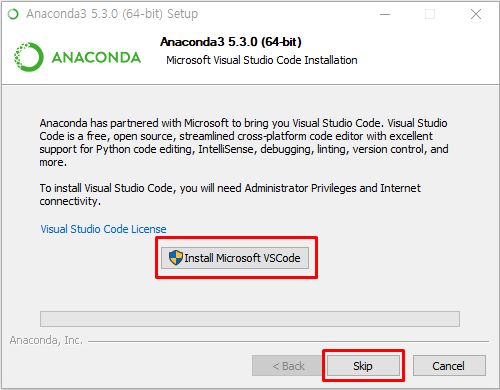Image resolution: width=500 pixels, height=390 pixels.
Task: Click the ANACONDA wordmark text
Action: (96, 57)
